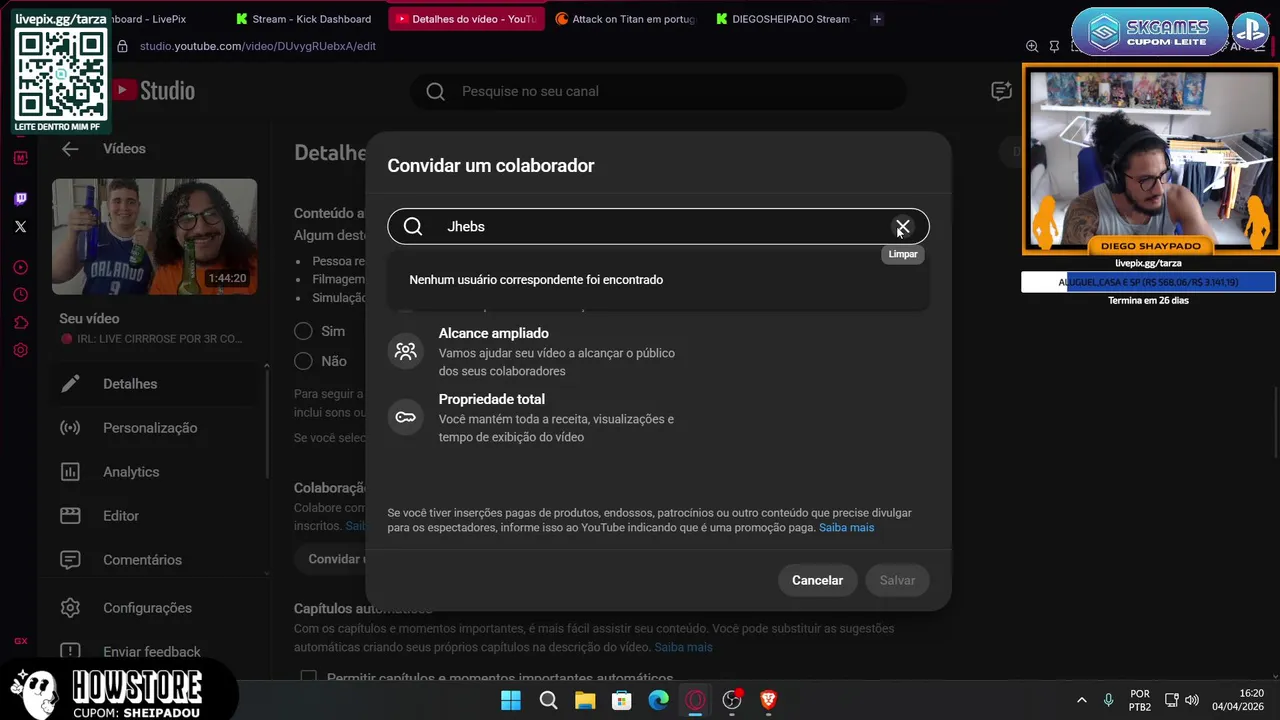Image resolution: width=1280 pixels, height=720 pixels.
Task: Cancel the invite collaborator dialog
Action: 817,580
